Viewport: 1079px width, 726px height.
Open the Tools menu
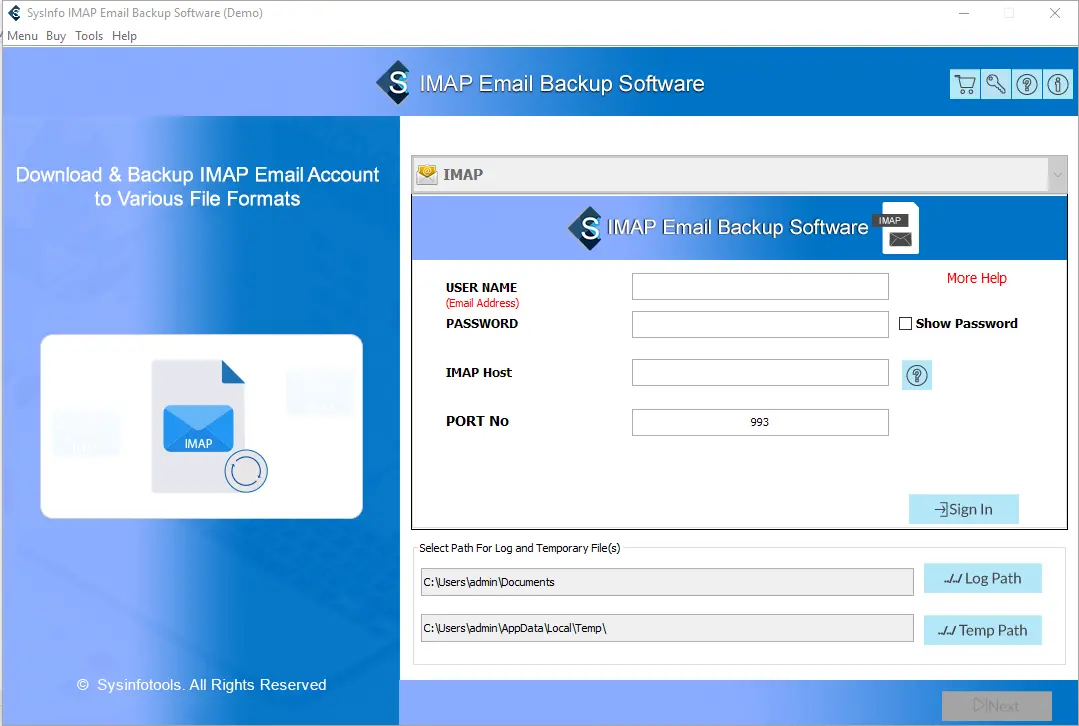(89, 36)
